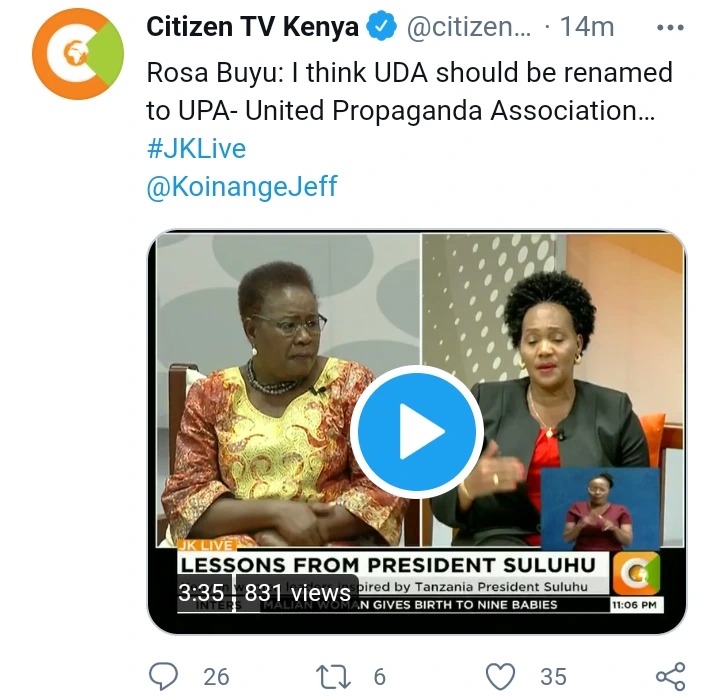Click the 35 likes count
The image size is (720, 696).
click(553, 677)
